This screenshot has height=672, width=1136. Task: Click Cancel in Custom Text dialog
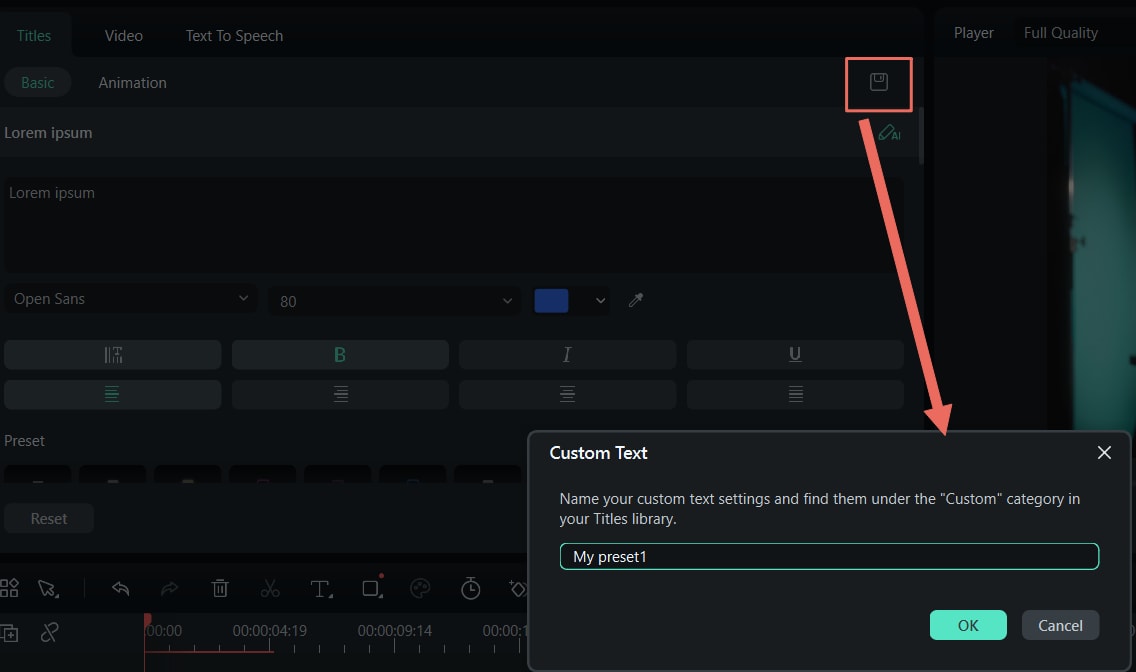click(x=1060, y=625)
